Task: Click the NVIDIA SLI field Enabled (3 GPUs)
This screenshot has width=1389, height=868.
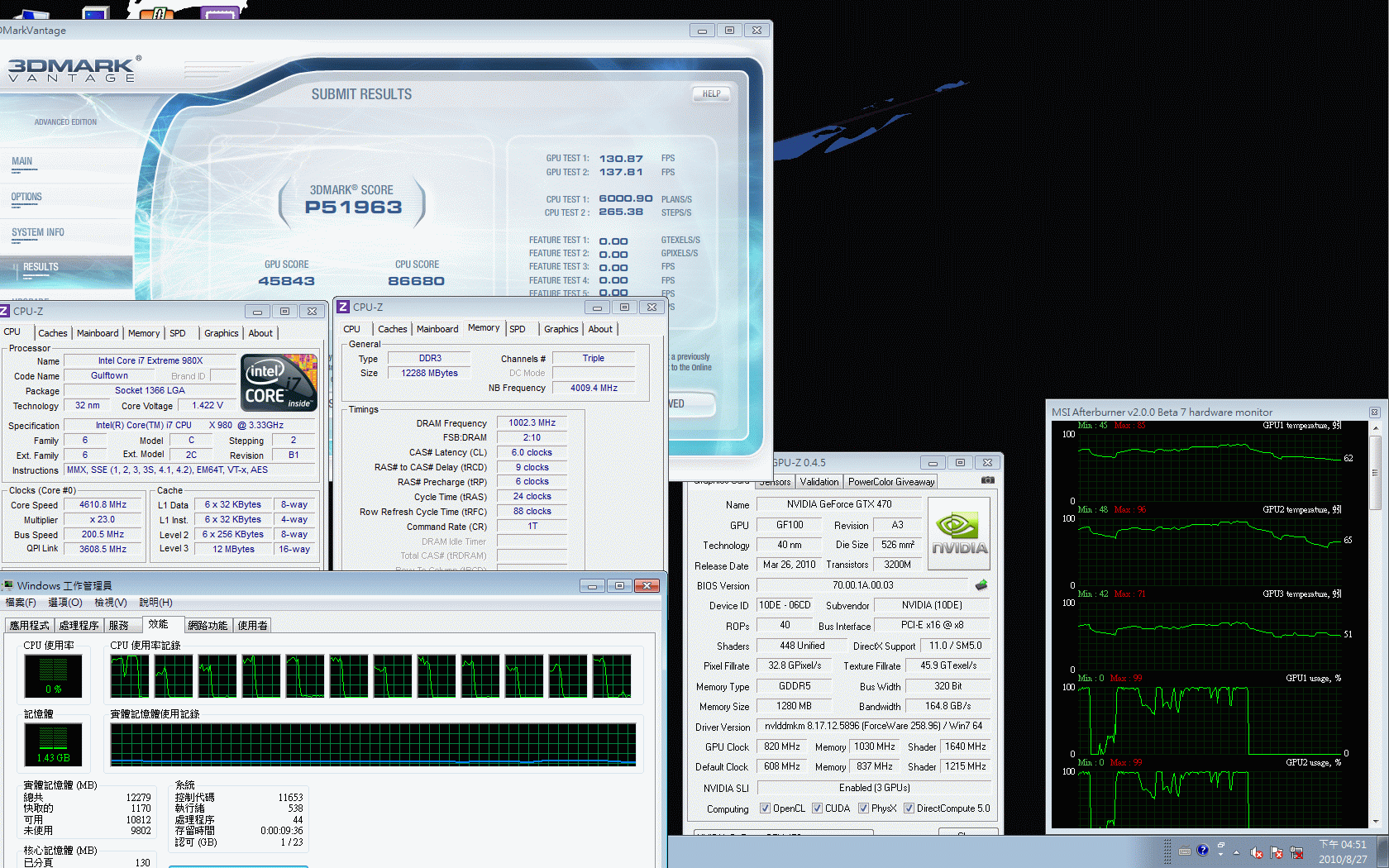Action: click(875, 788)
